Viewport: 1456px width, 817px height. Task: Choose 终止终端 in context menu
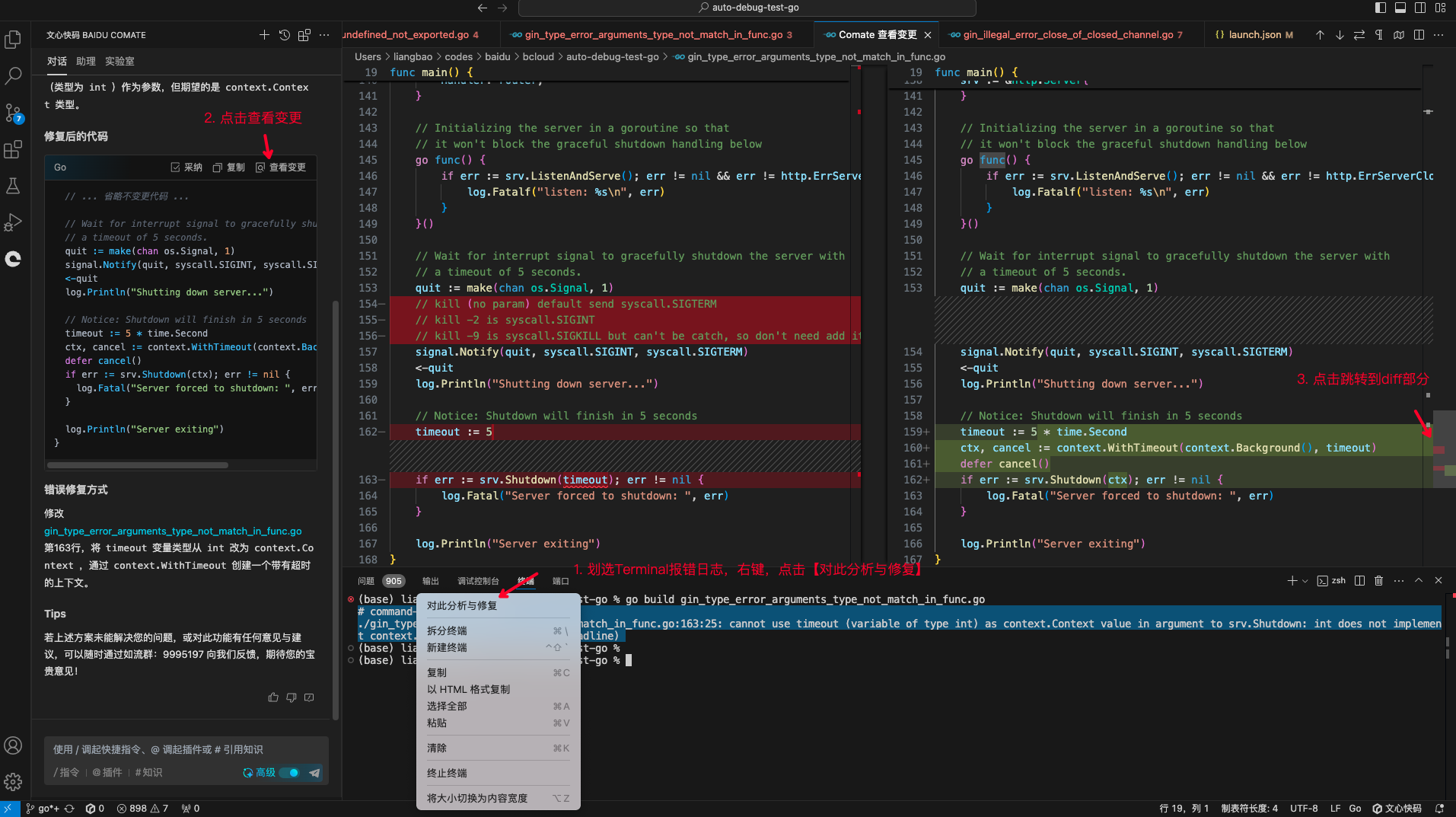click(x=499, y=774)
